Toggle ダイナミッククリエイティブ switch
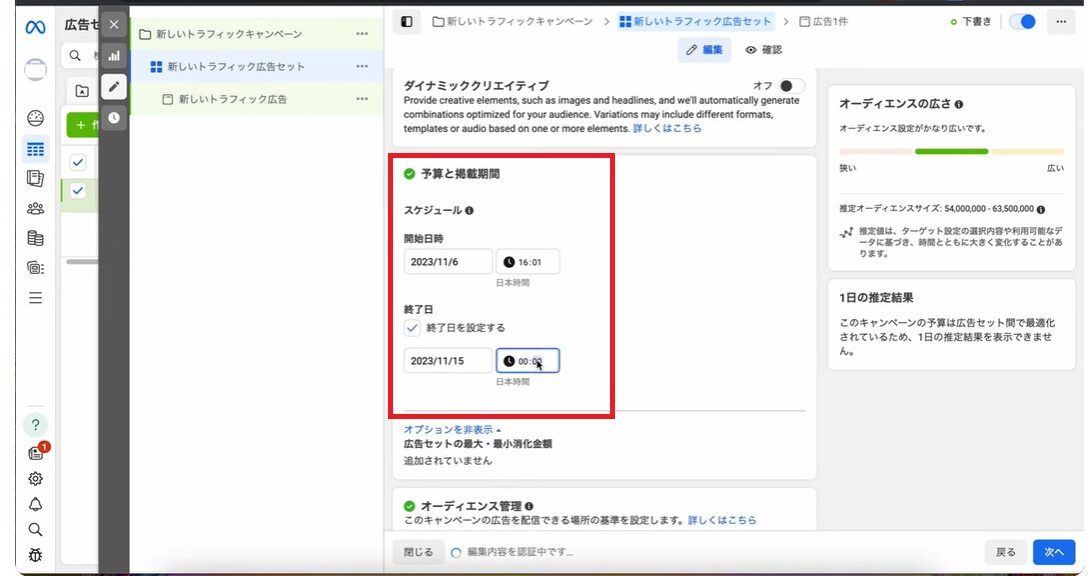The height and width of the screenshot is (576, 1092). [x=791, y=87]
